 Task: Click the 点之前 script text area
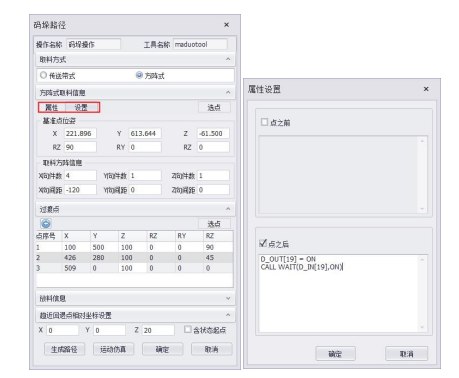tap(339, 175)
